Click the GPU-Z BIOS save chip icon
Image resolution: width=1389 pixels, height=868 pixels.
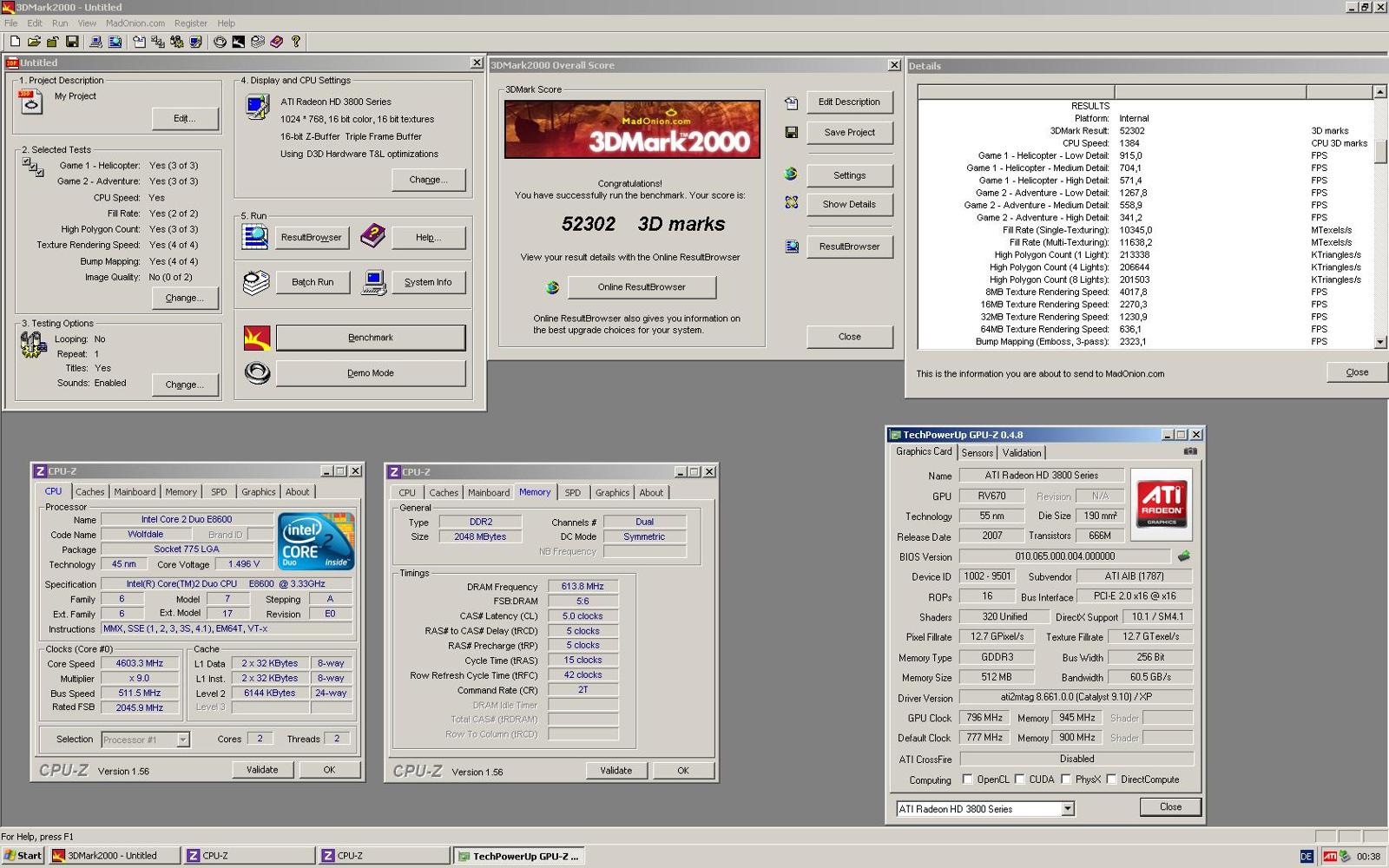click(1183, 556)
